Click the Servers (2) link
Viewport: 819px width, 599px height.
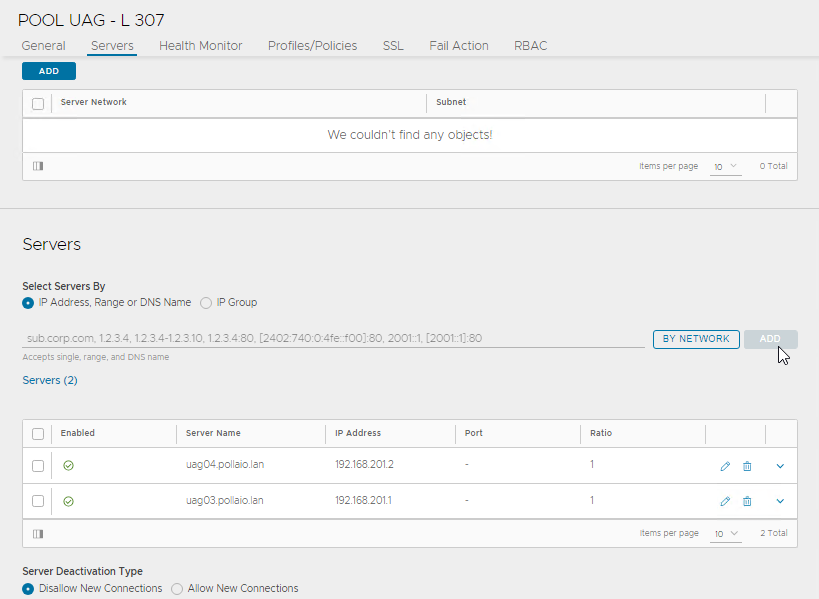50,380
